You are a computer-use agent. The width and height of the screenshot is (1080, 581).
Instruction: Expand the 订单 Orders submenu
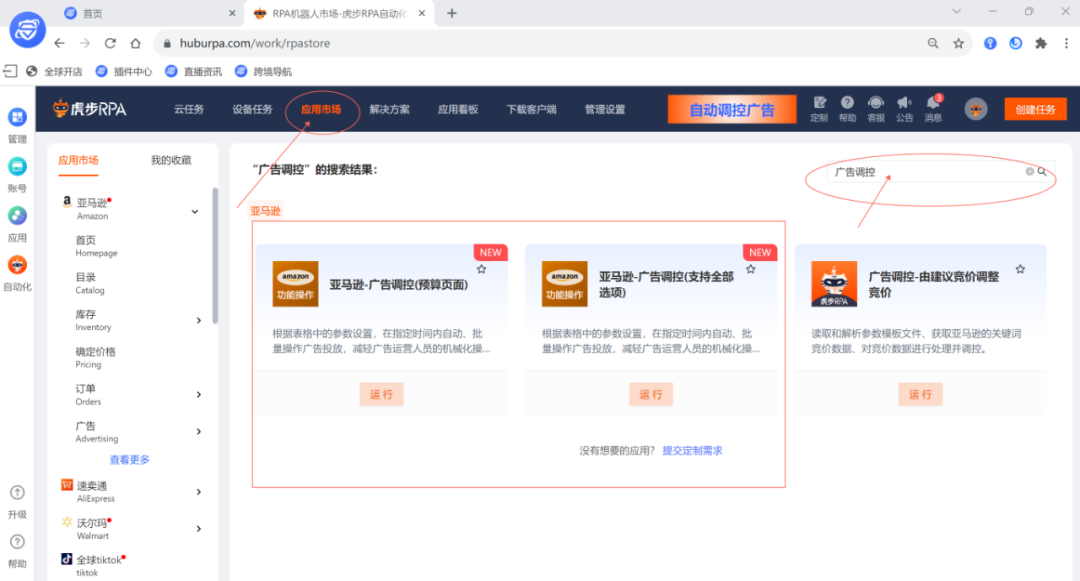click(199, 394)
